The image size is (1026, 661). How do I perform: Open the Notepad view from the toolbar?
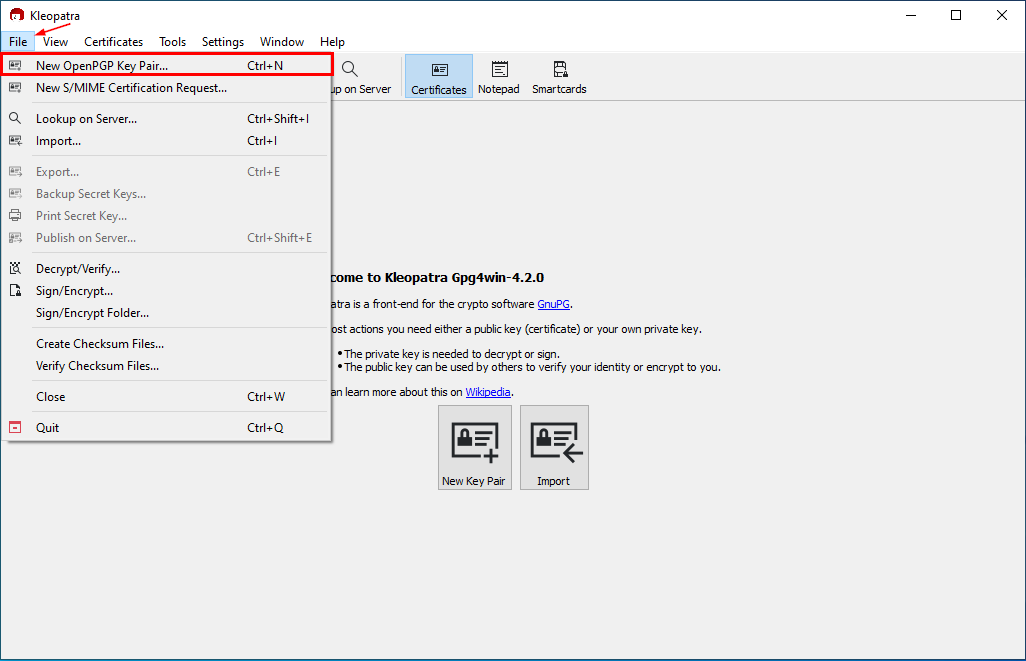pyautogui.click(x=498, y=75)
